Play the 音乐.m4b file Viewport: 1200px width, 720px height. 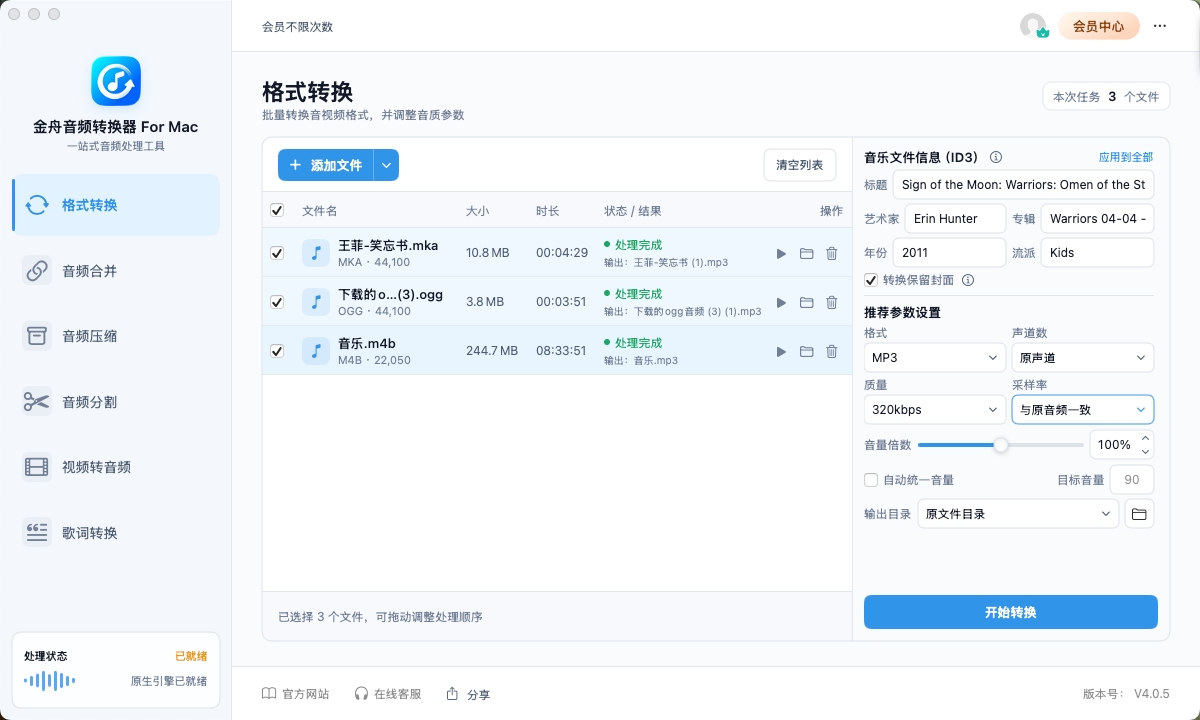pos(781,351)
